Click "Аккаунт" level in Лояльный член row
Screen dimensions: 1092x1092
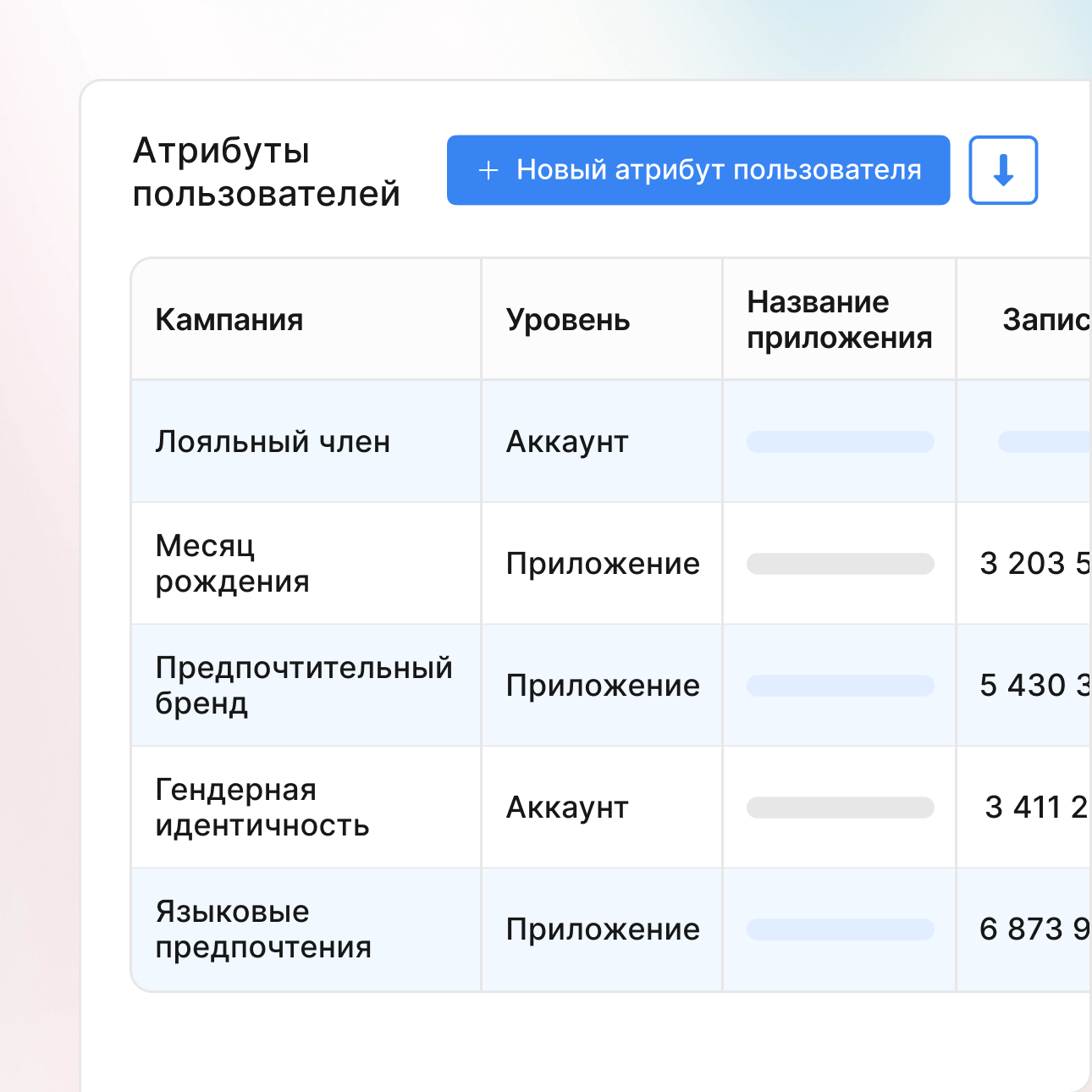[x=567, y=442]
